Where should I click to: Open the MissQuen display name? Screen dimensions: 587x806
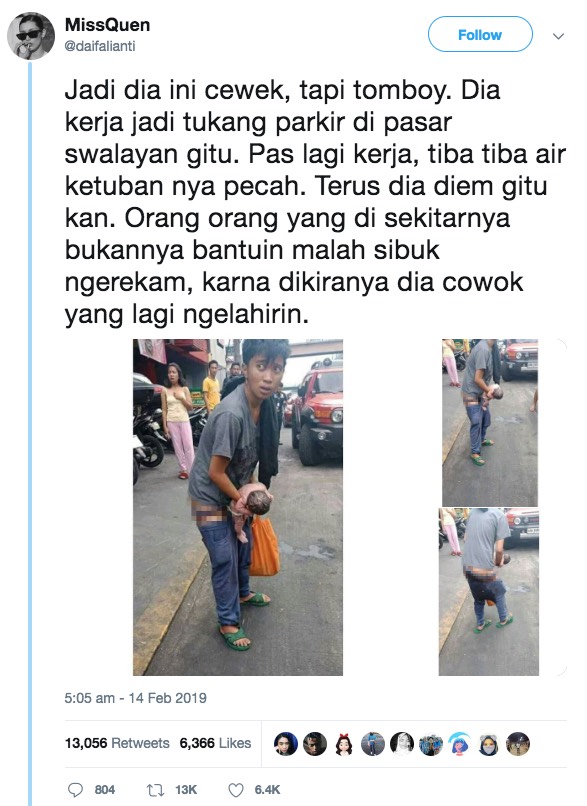(107, 25)
